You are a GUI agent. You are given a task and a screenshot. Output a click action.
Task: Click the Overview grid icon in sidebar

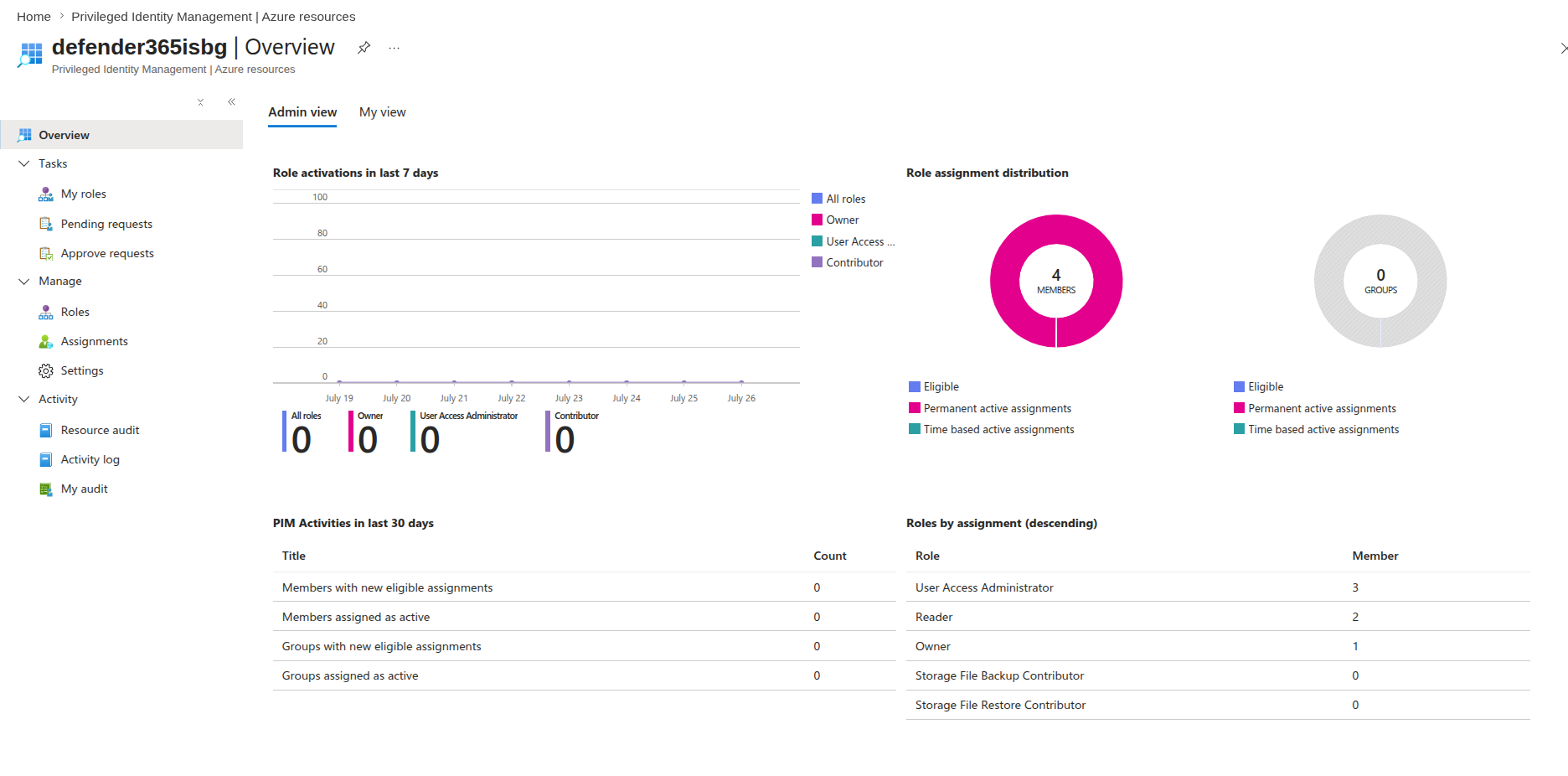click(24, 135)
